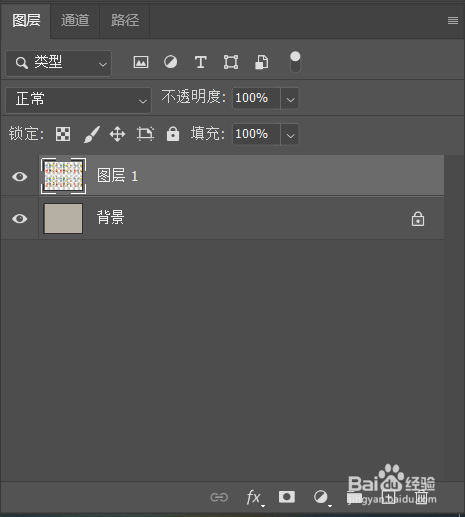Image resolution: width=465 pixels, height=517 pixels.
Task: Open the fx layer style menu
Action: click(255, 498)
